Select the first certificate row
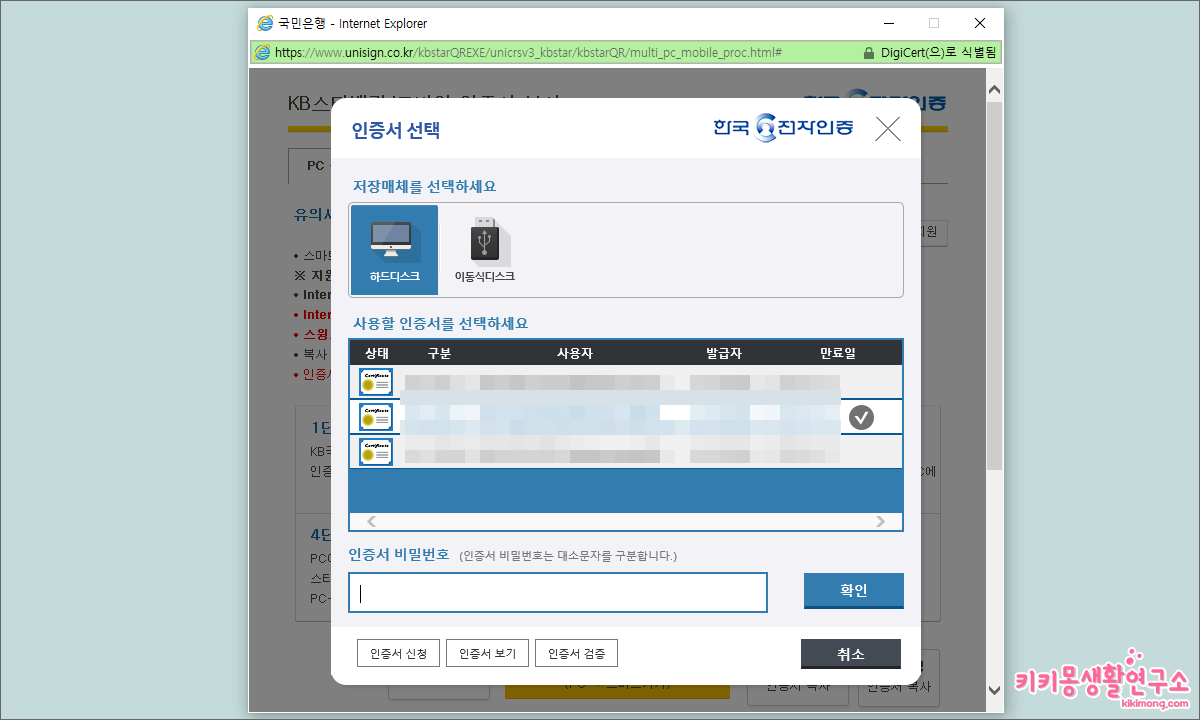 pos(600,381)
